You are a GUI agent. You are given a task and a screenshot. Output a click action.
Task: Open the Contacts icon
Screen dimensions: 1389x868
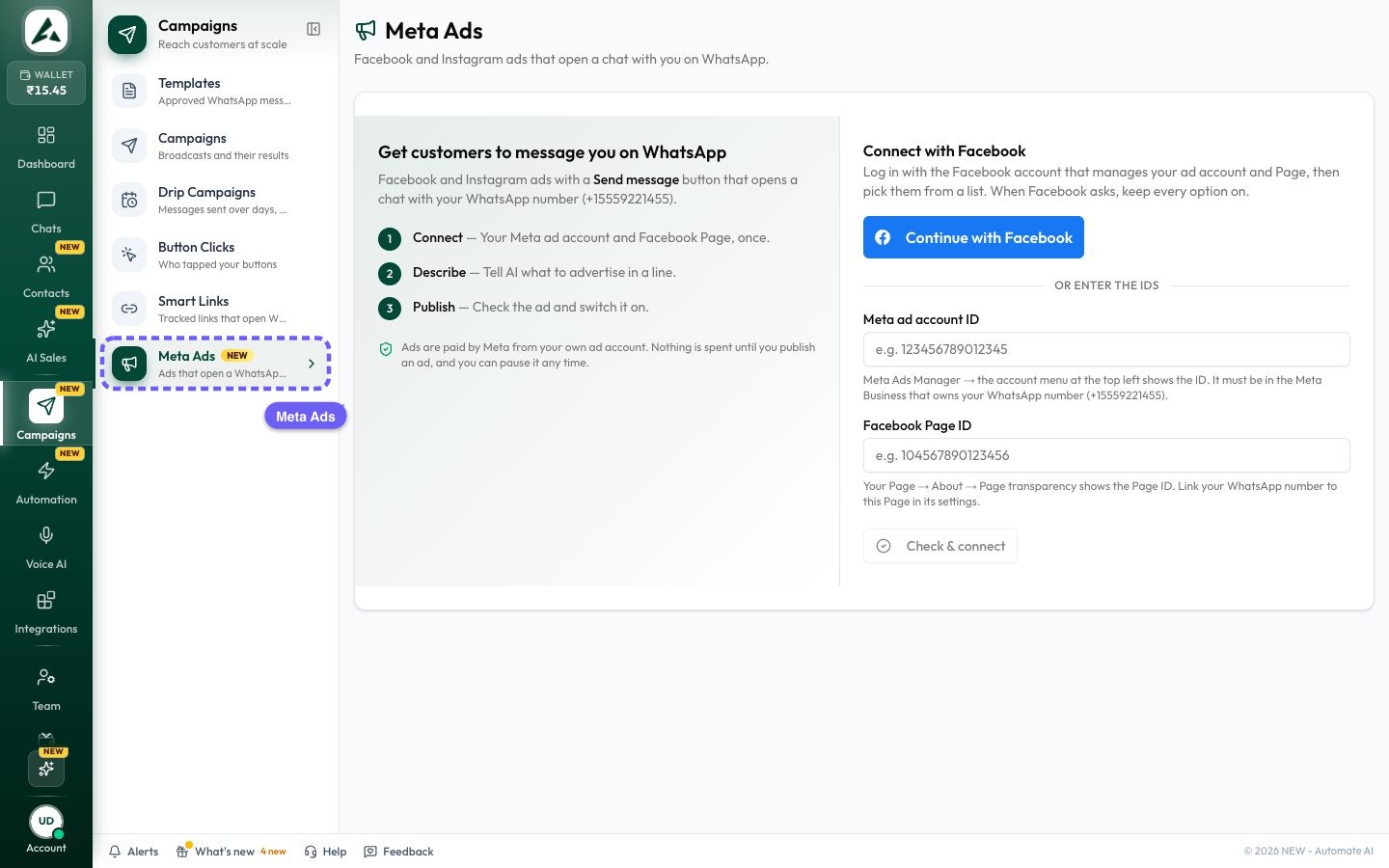tap(46, 264)
